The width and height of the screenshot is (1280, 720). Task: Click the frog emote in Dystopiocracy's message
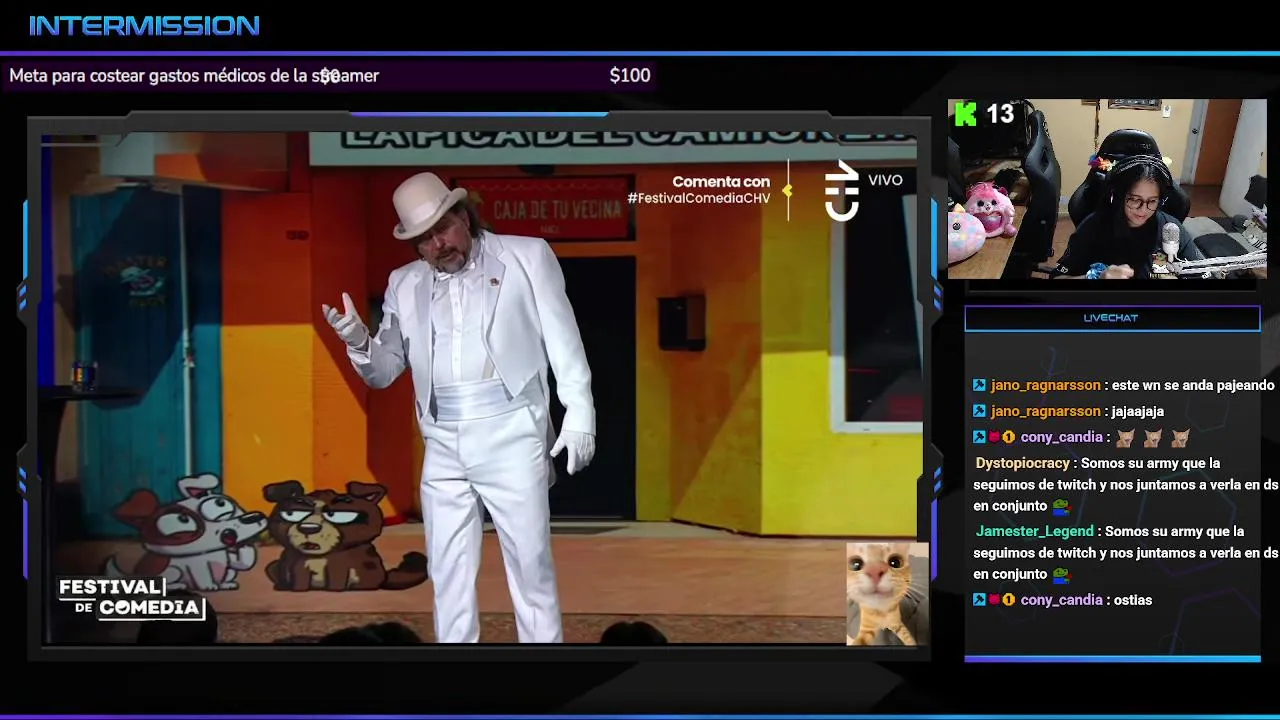coord(1061,506)
